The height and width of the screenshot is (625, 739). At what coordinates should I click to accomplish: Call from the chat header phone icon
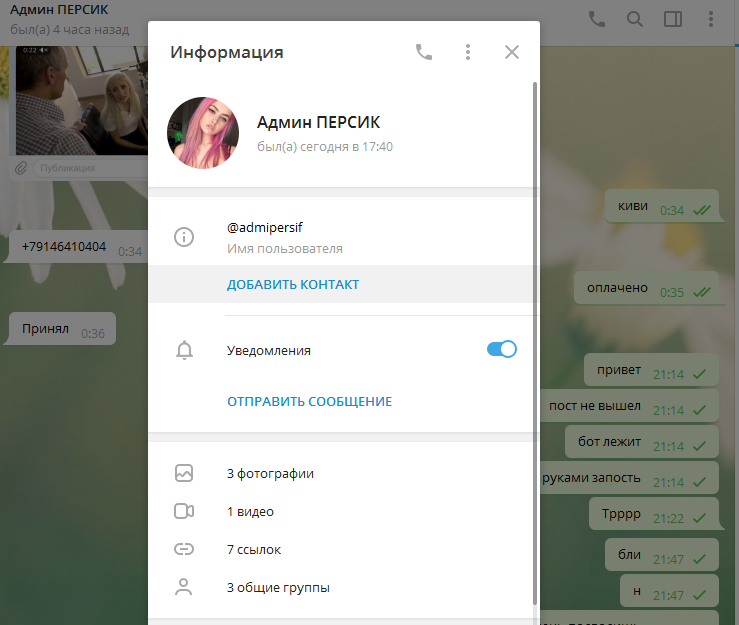point(597,19)
